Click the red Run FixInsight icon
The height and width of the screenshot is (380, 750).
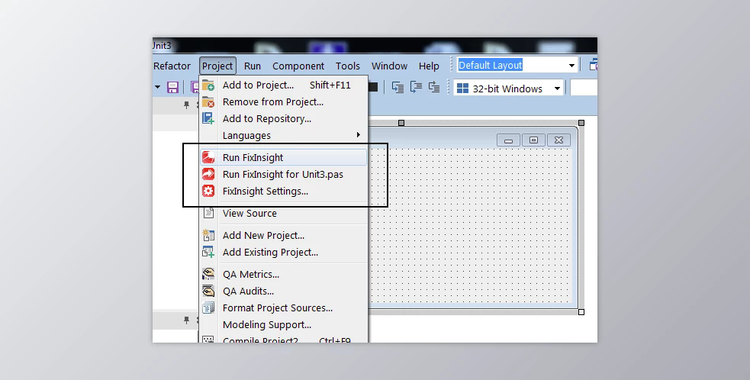tap(208, 157)
